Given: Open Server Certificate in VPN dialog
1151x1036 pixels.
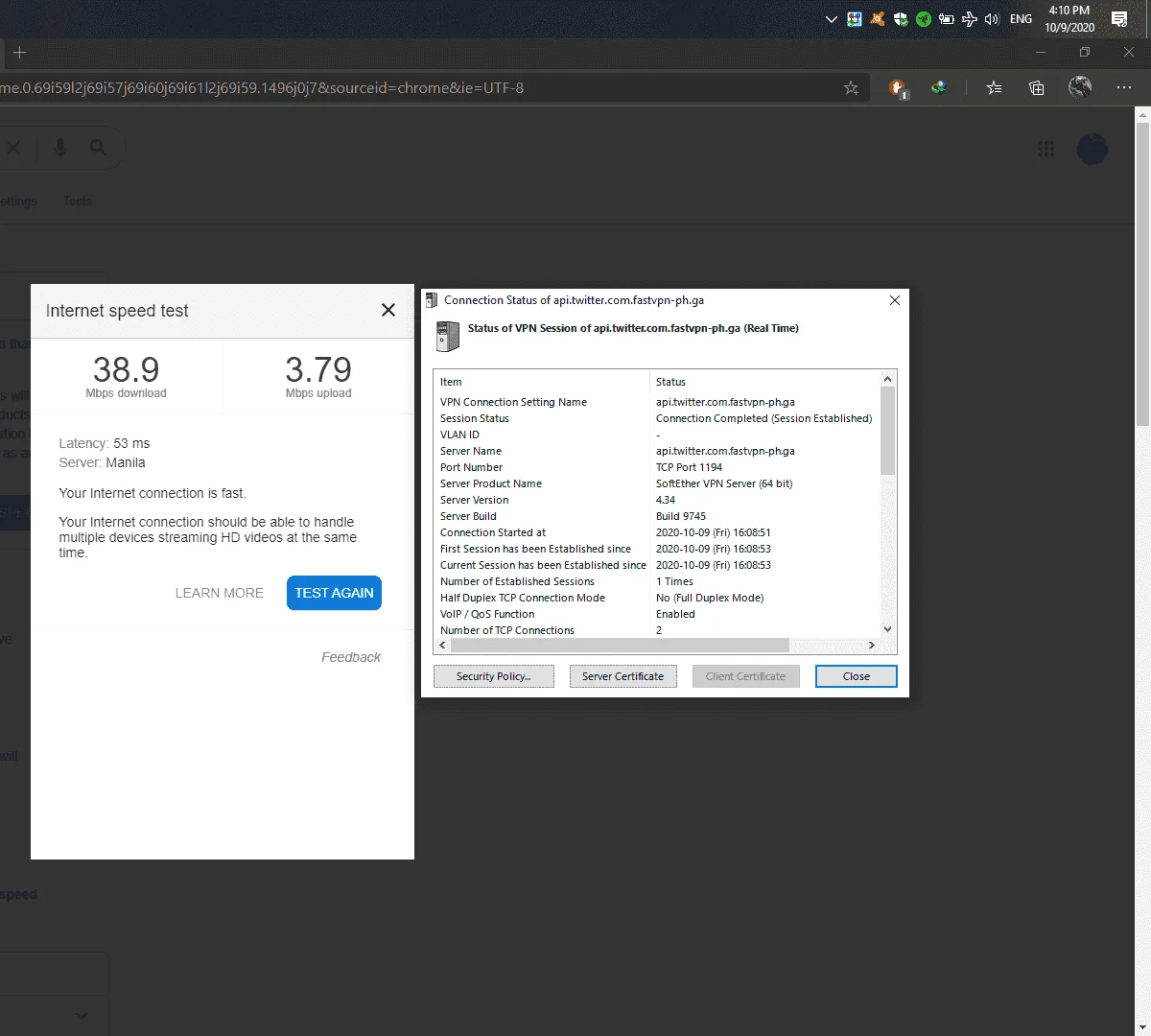Looking at the screenshot, I should click(x=622, y=676).
